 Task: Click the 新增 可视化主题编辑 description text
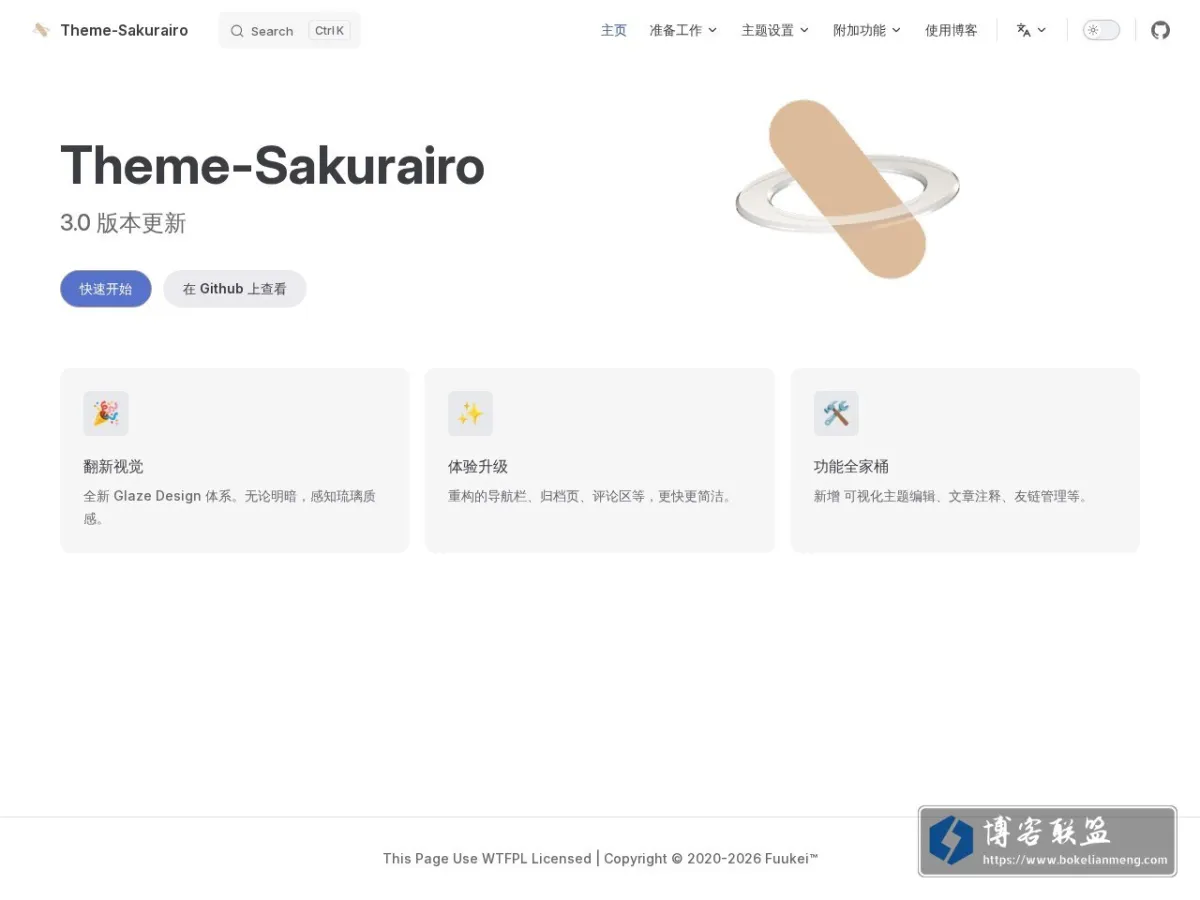(951, 496)
